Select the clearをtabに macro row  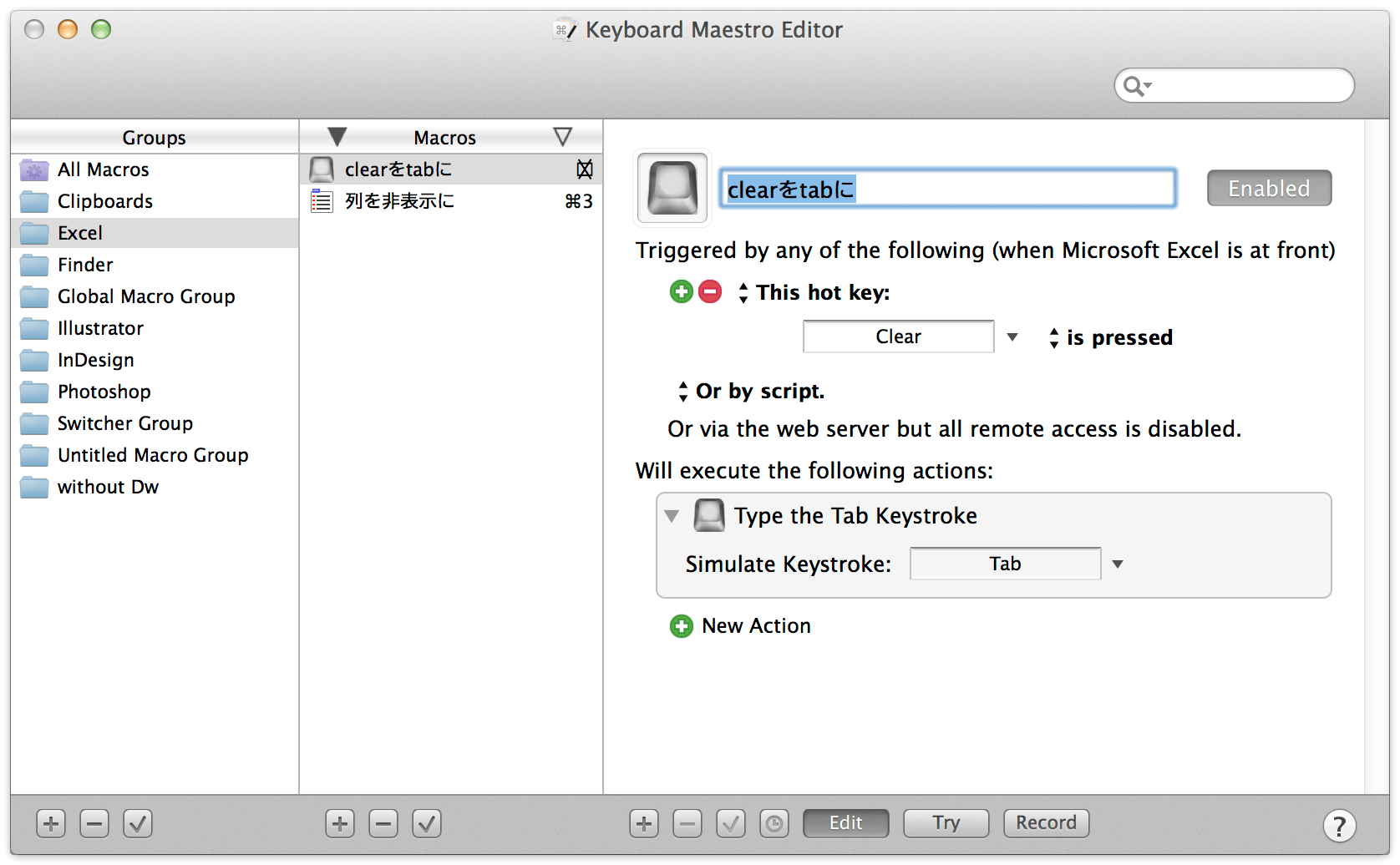point(451,169)
